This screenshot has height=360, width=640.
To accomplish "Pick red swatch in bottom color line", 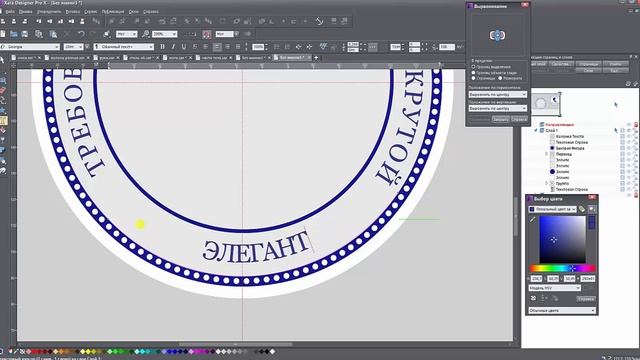I will tap(35, 351).
